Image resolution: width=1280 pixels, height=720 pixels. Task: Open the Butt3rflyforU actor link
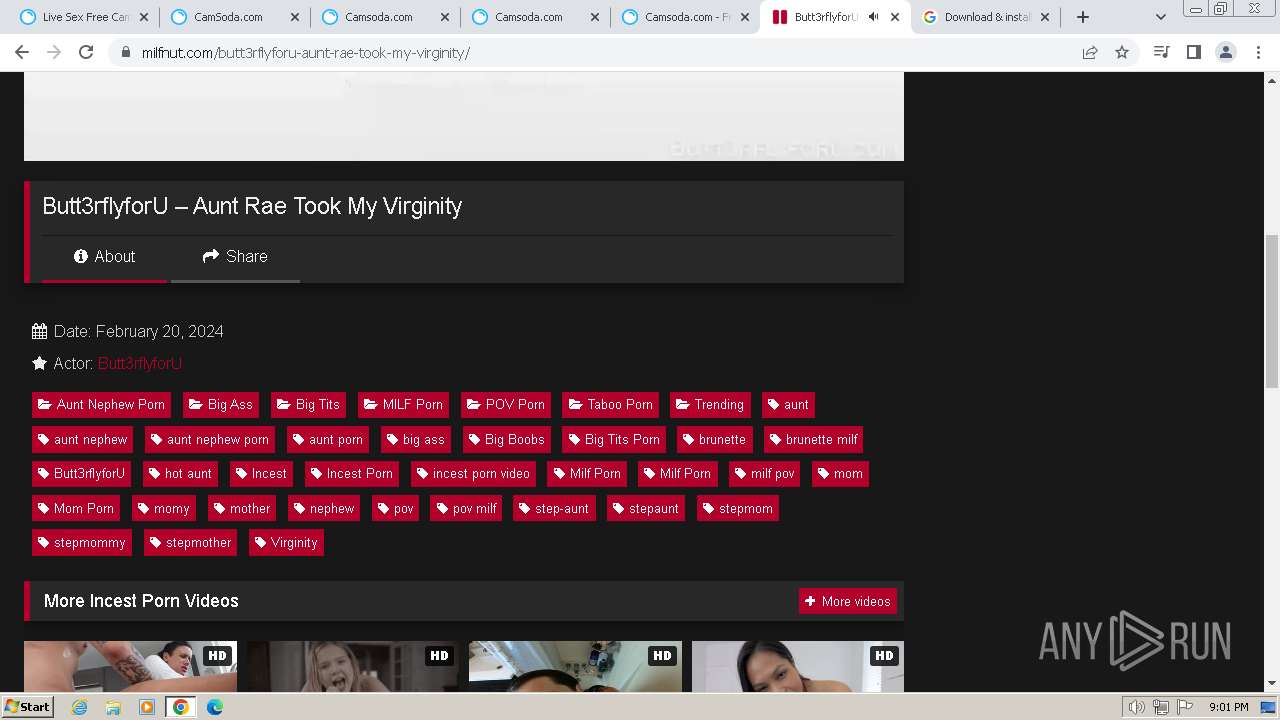point(140,364)
